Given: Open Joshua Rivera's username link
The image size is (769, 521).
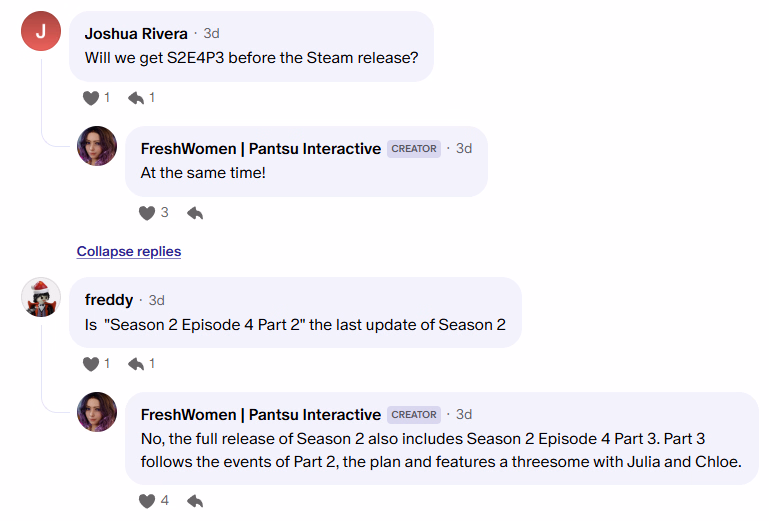Looking at the screenshot, I should pyautogui.click(x=136, y=33).
